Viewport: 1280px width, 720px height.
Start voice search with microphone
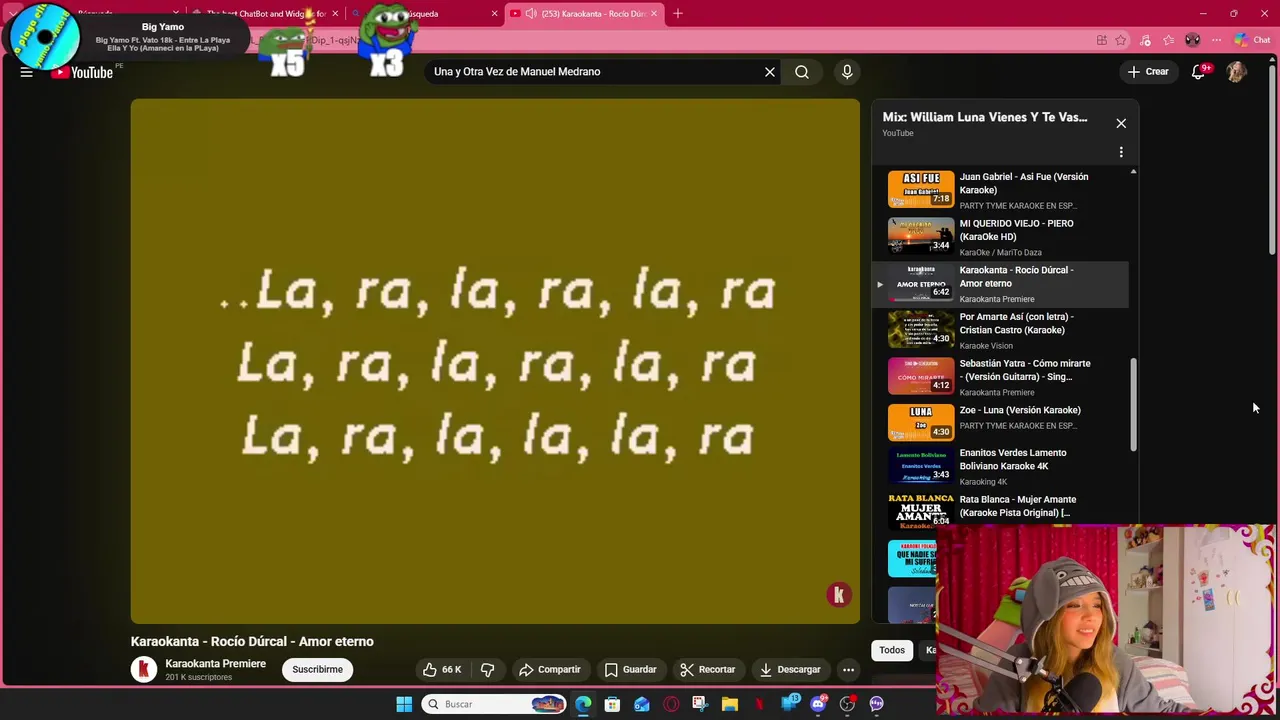click(x=847, y=72)
